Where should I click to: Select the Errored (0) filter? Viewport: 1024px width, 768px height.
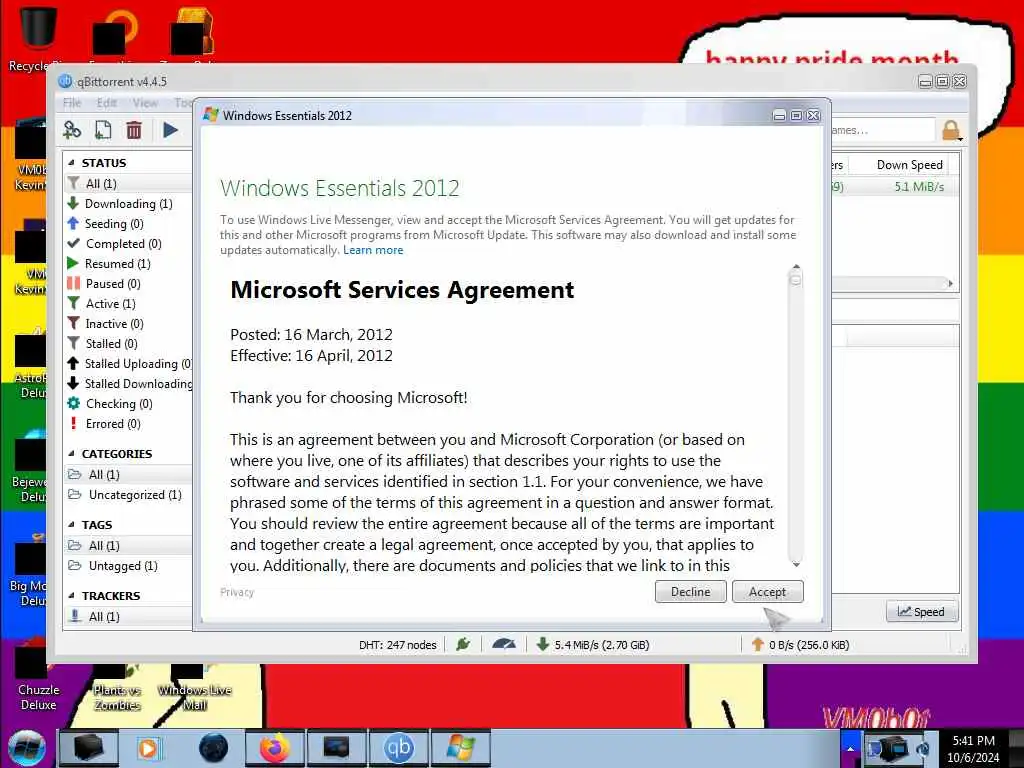pos(129,424)
